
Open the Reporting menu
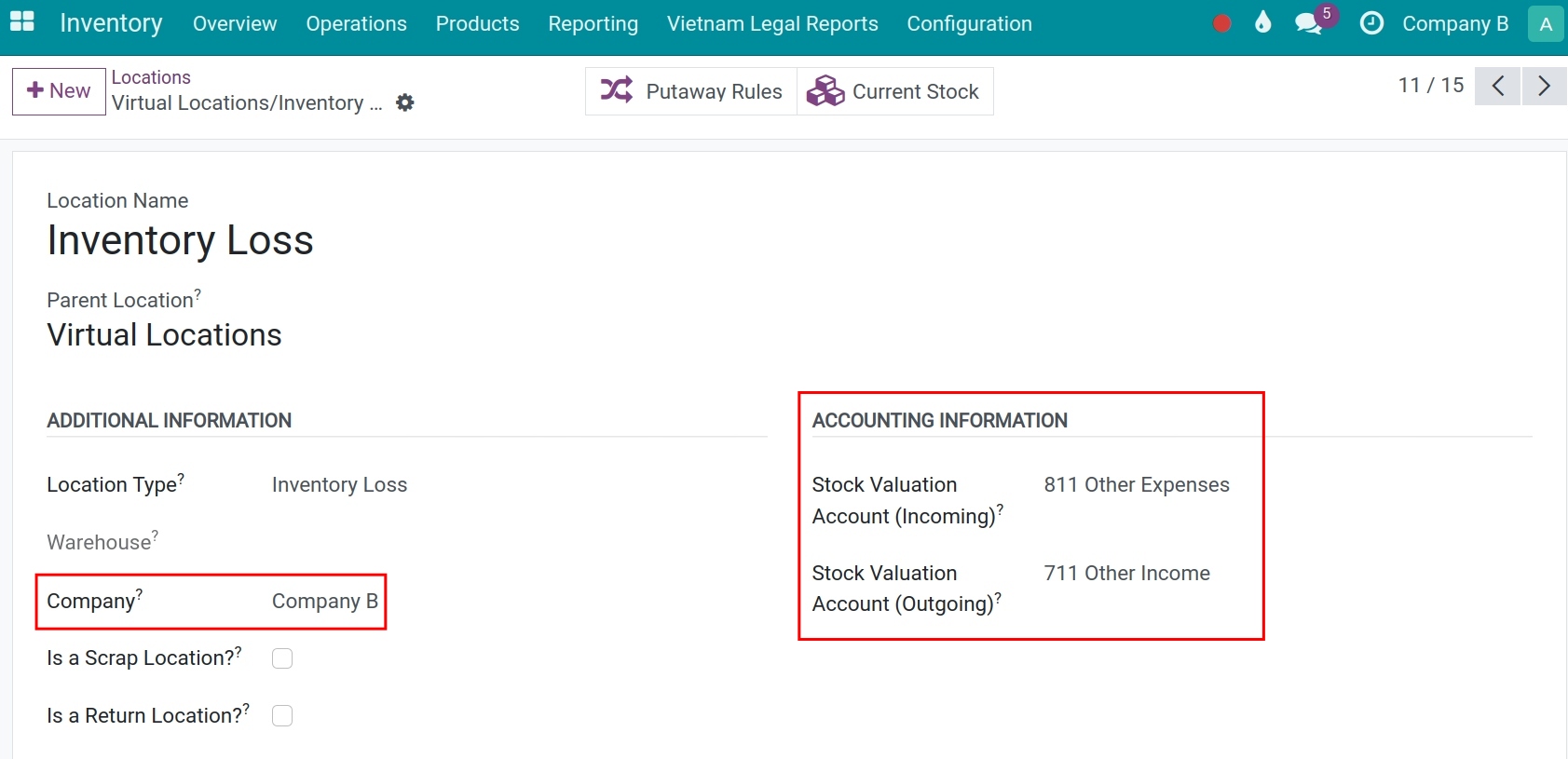tap(593, 23)
